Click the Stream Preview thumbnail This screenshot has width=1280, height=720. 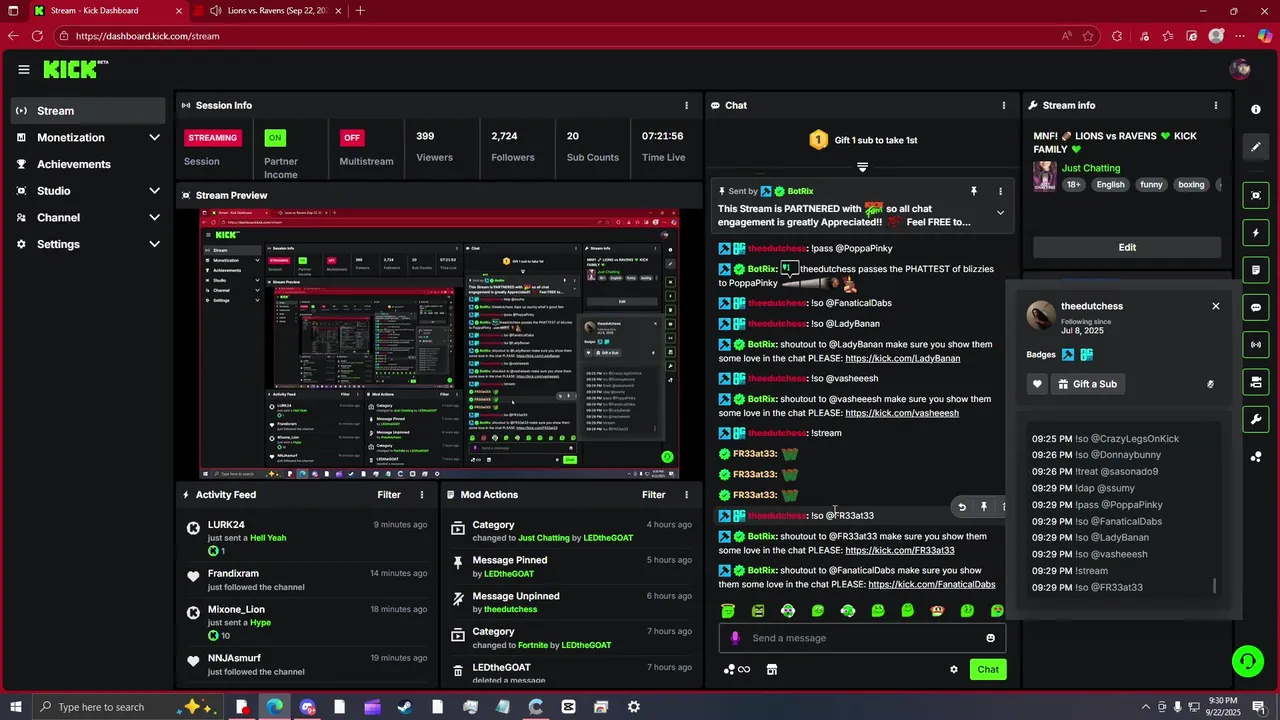pyautogui.click(x=439, y=344)
